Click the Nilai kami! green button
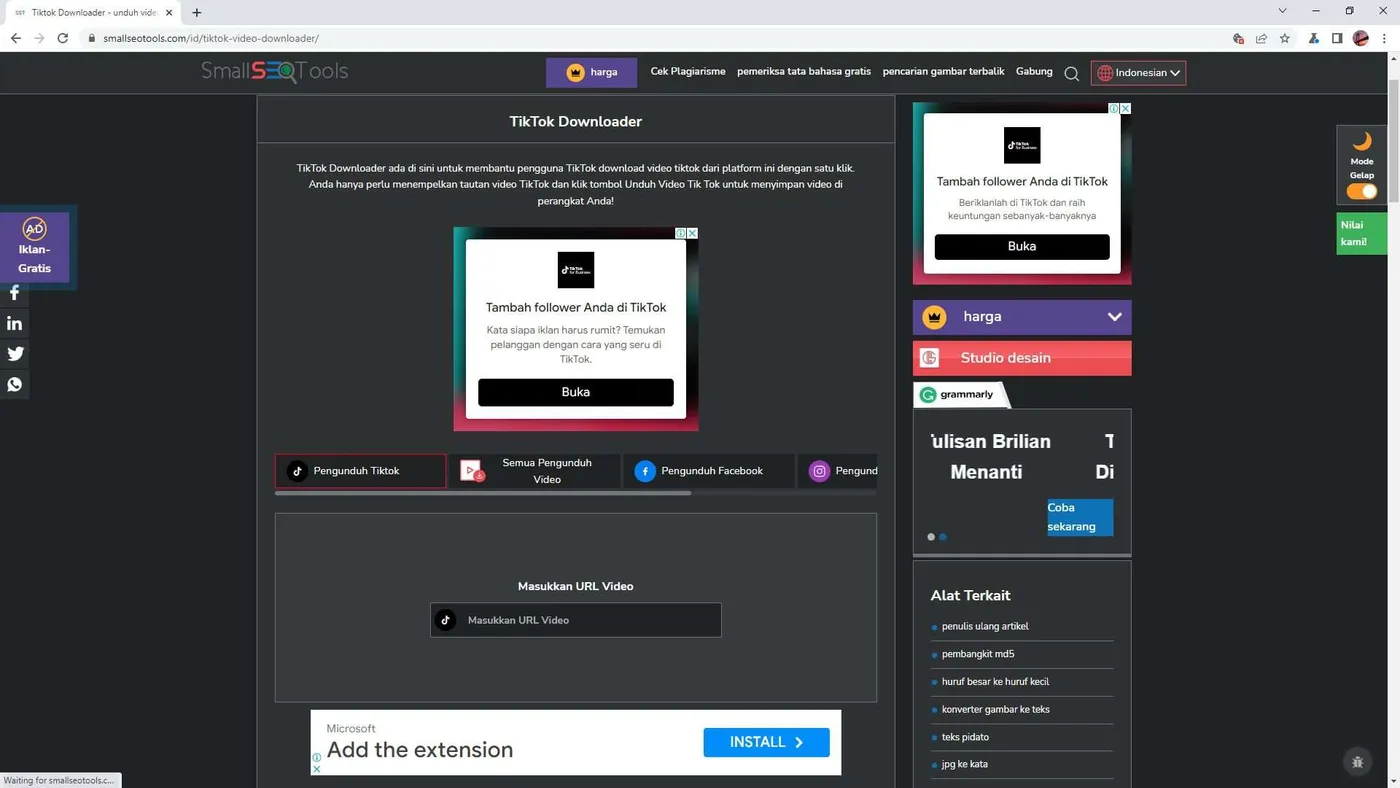 point(1361,234)
